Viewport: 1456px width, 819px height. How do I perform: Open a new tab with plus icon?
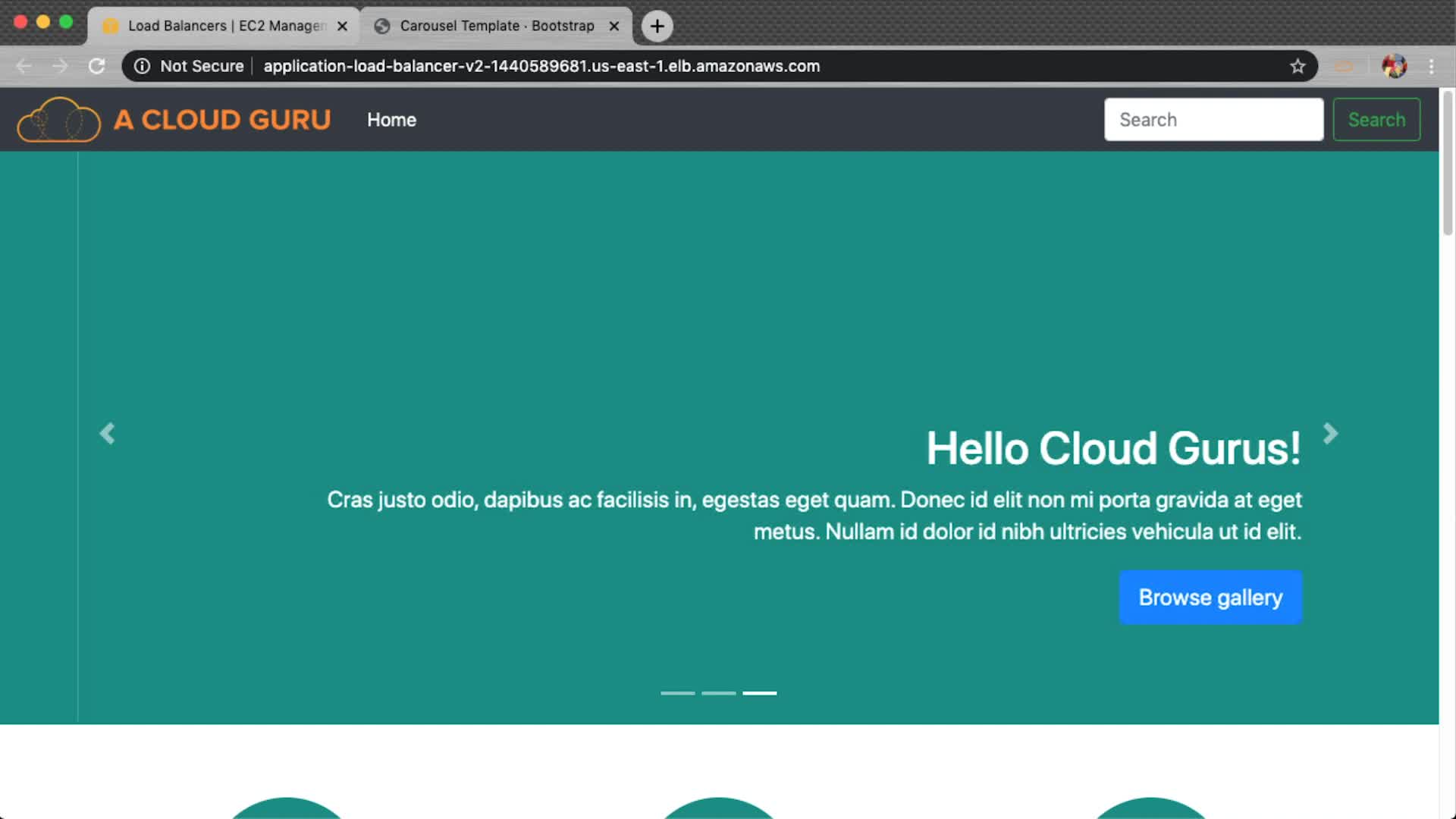point(657,26)
